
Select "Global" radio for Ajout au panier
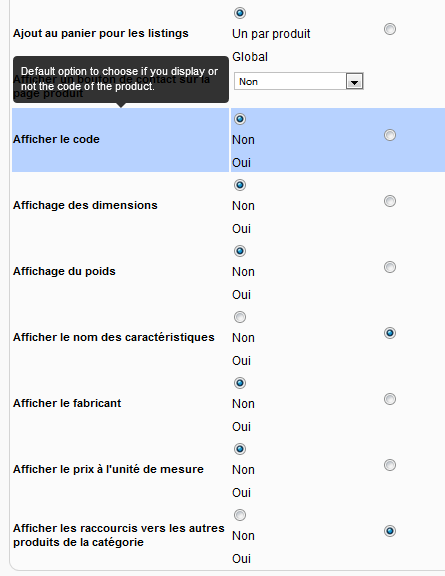click(x=390, y=29)
